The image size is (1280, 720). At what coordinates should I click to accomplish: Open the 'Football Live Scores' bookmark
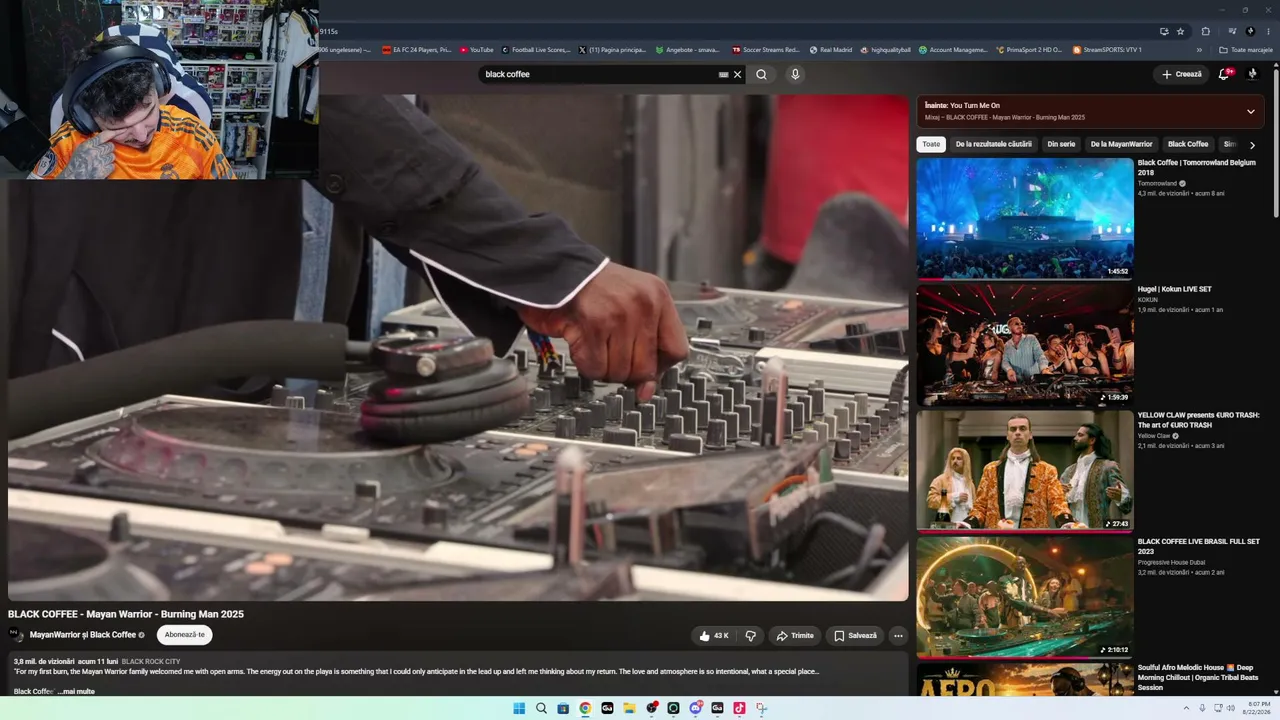(536, 50)
